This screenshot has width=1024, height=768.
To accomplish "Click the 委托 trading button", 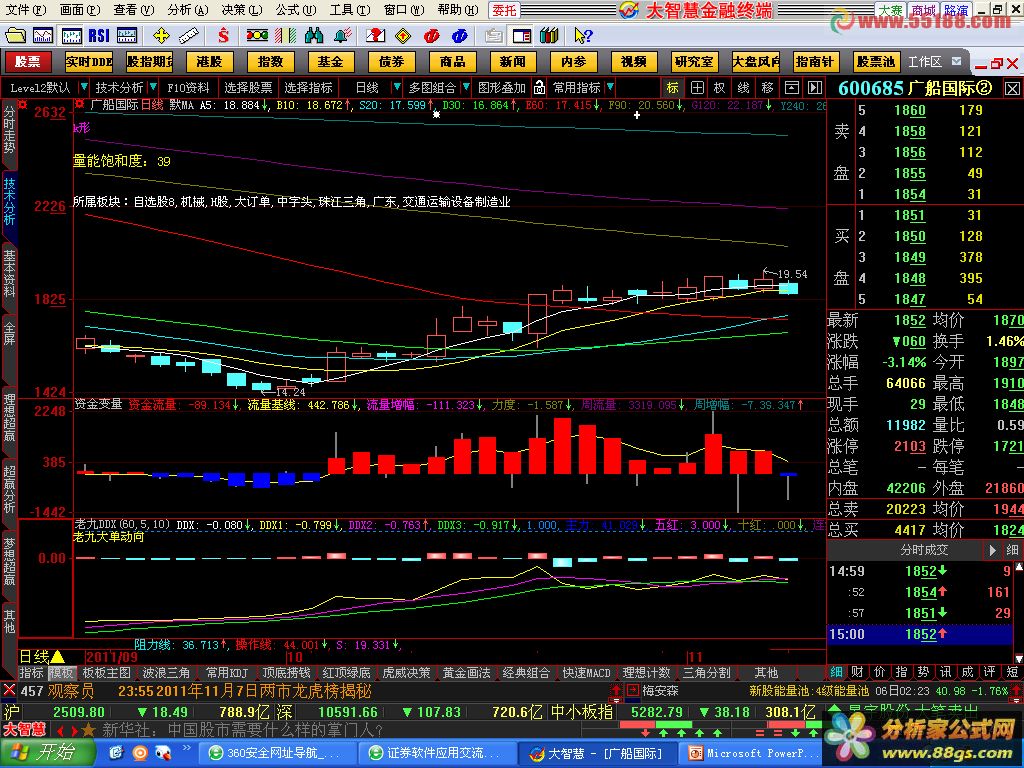I will click(504, 10).
